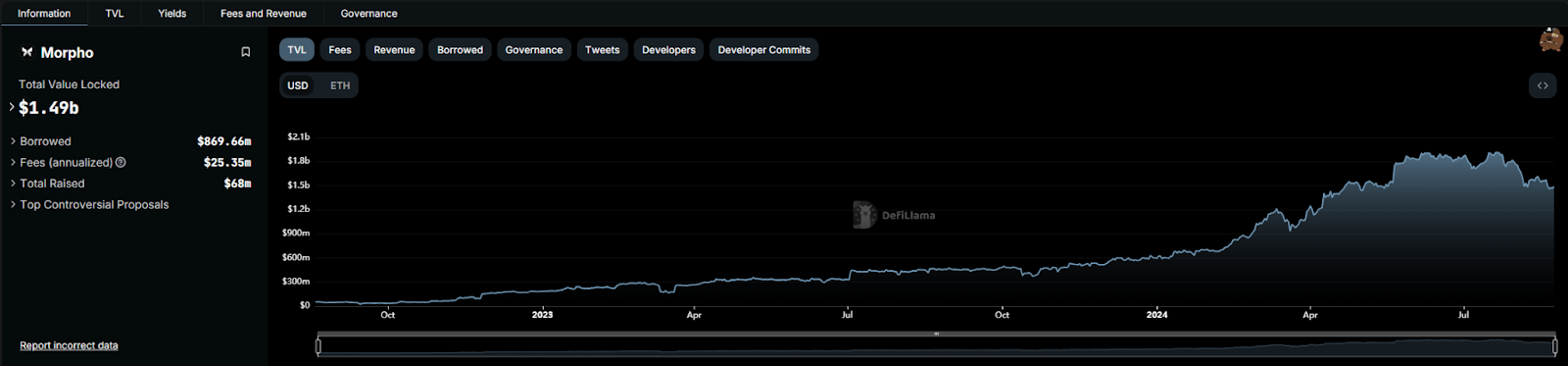1568x366 pixels.
Task: Click the llama avatar icon
Action: [1550, 40]
